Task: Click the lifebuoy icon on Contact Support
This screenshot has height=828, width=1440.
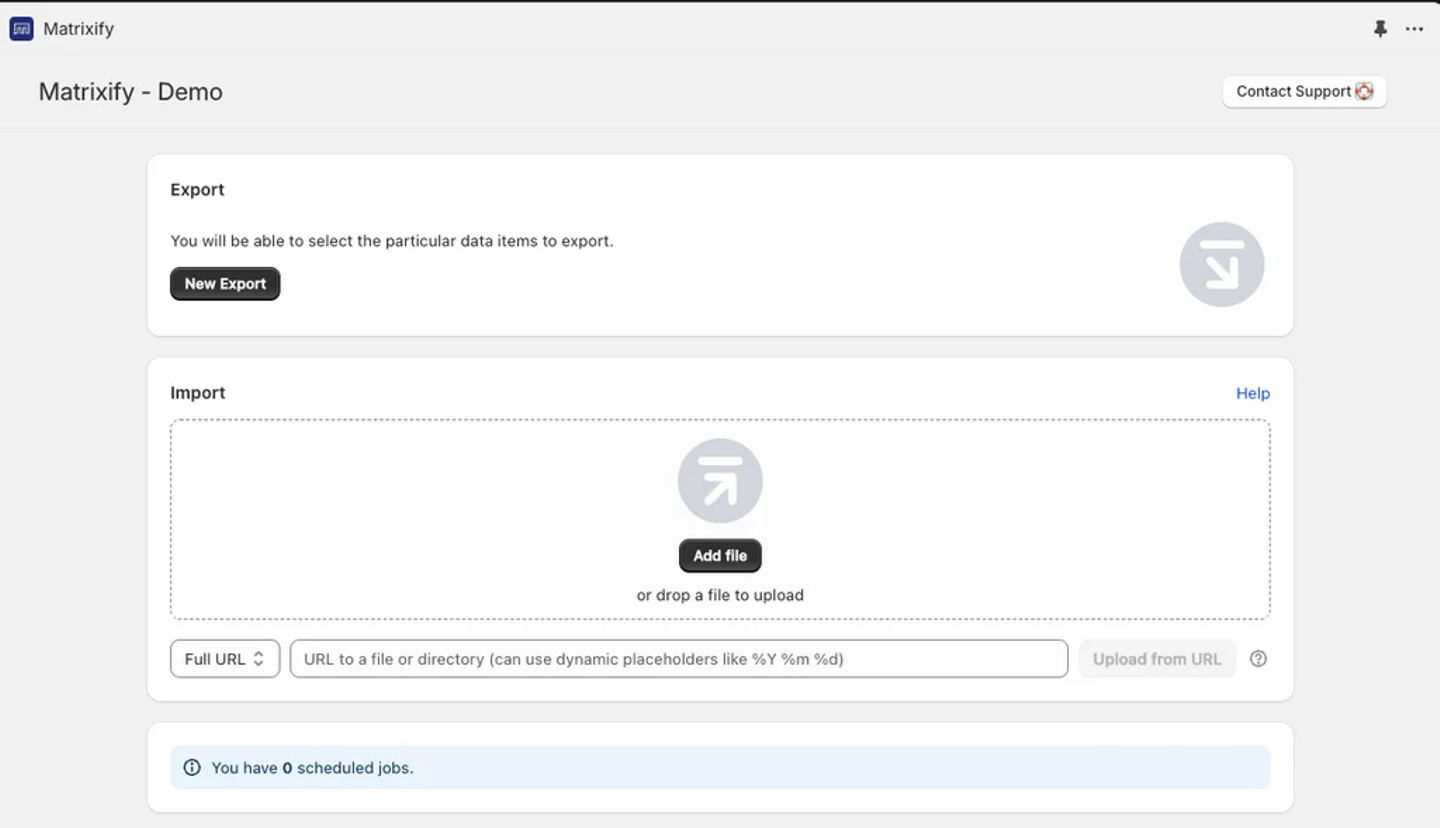Action: pos(1364,92)
